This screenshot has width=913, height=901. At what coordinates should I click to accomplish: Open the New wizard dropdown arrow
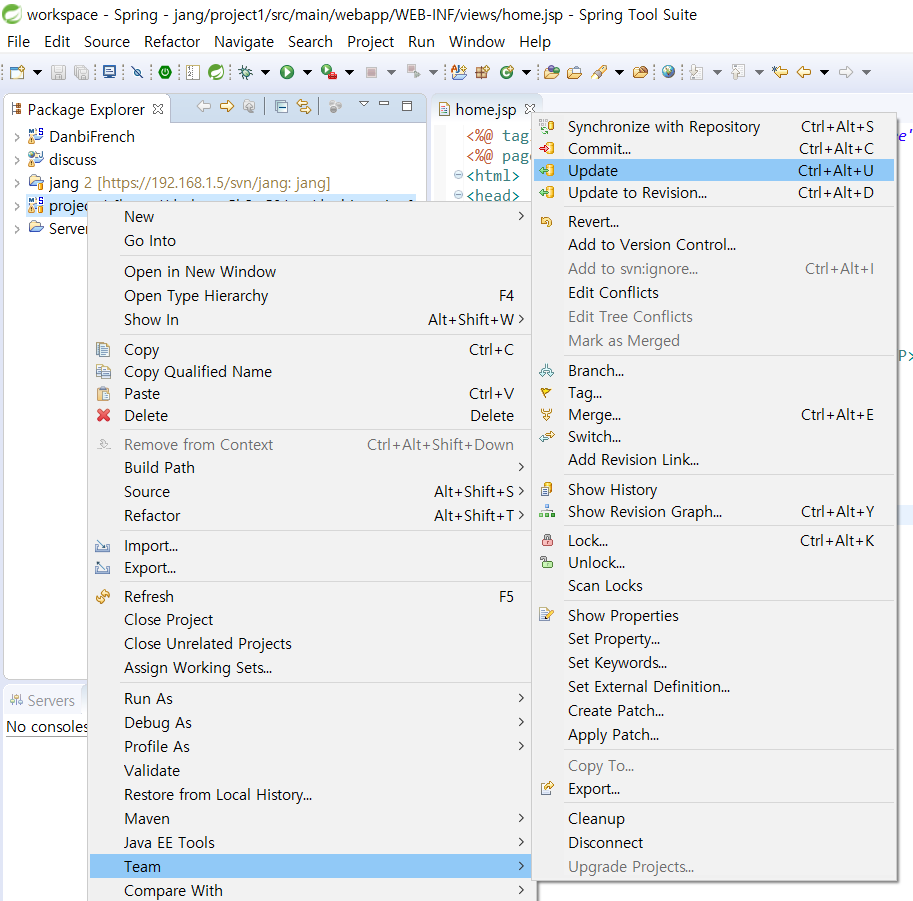click(37, 72)
